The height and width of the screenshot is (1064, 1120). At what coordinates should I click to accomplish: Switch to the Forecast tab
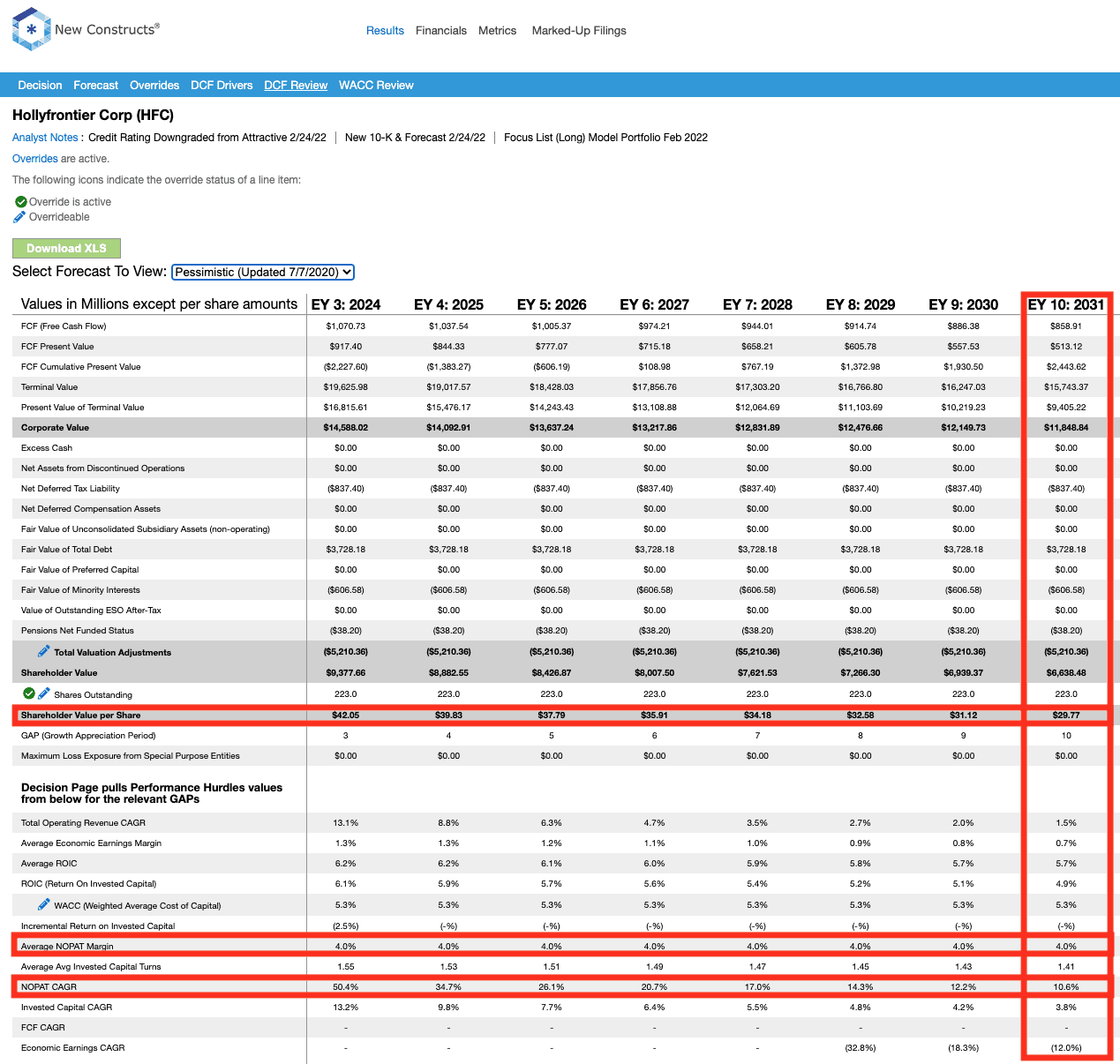point(96,86)
